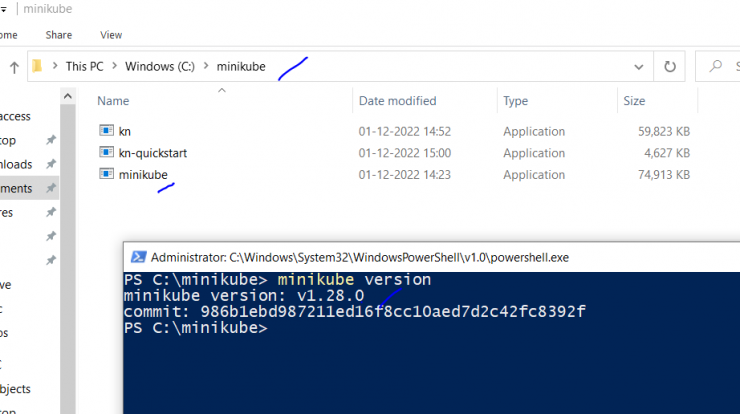Sort files by the Name column
Screen dimensions: 740x414
(113, 101)
